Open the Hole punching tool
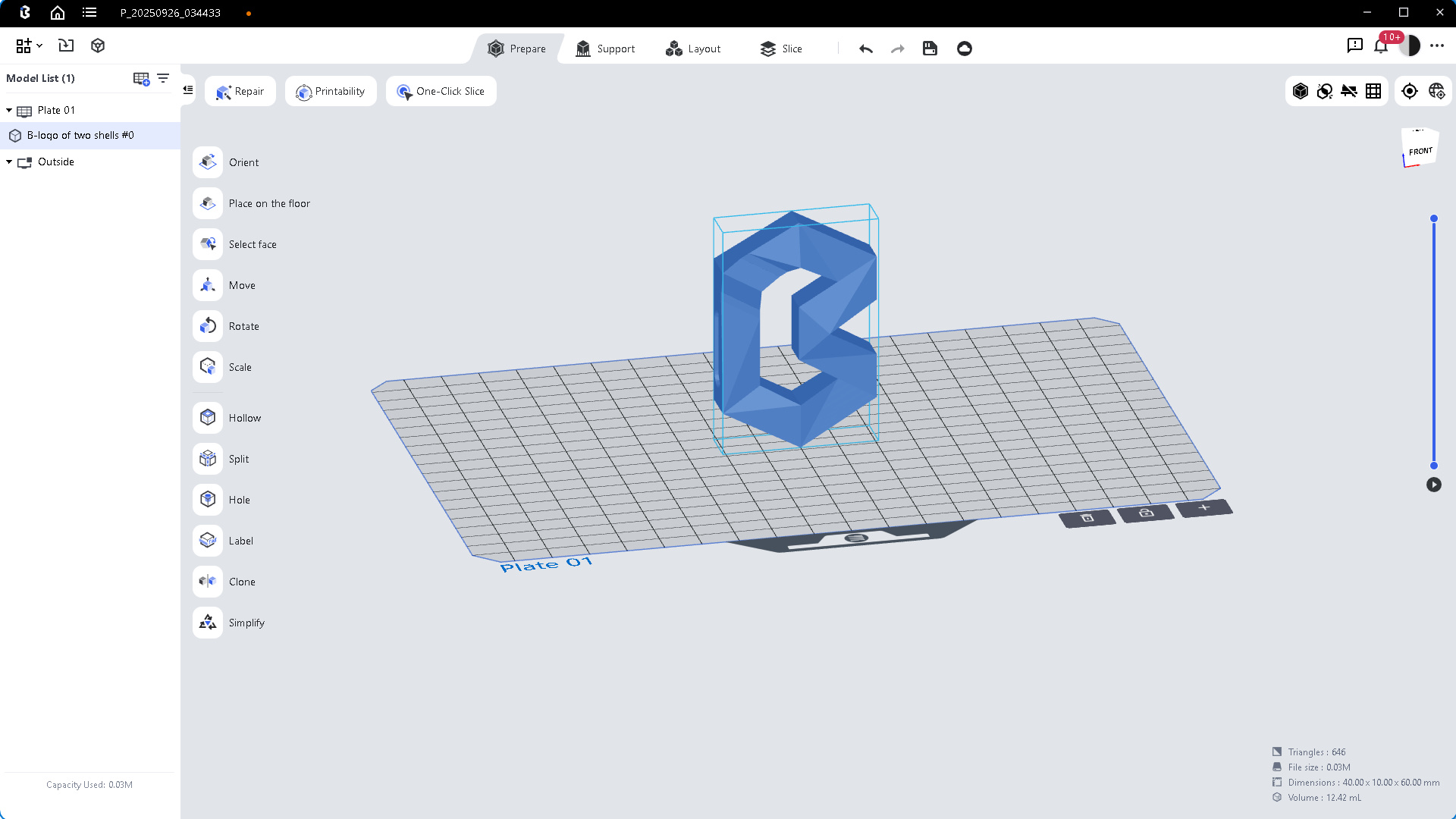The image size is (1456, 819). click(208, 500)
